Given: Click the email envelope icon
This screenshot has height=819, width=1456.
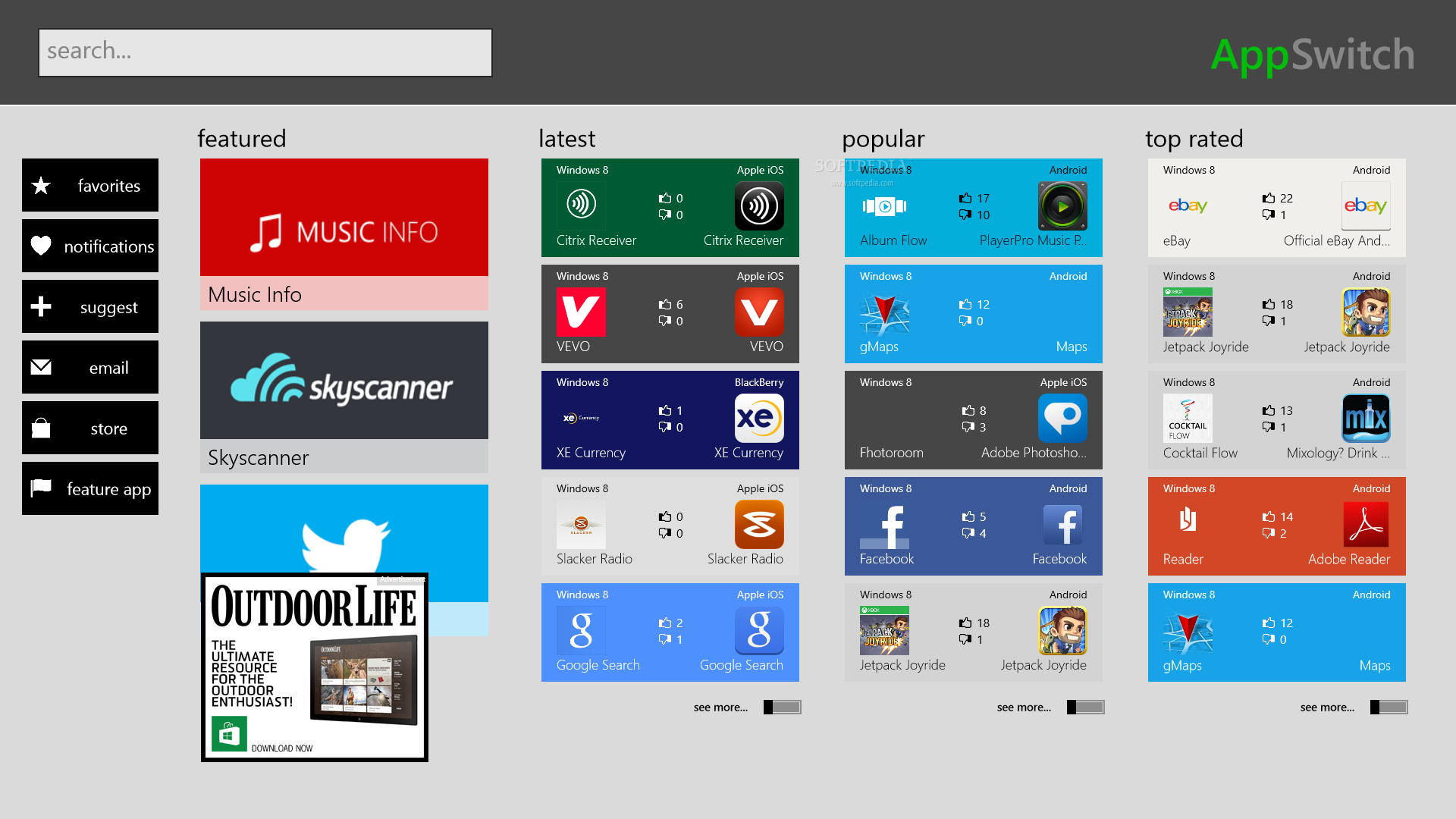Looking at the screenshot, I should [x=41, y=368].
